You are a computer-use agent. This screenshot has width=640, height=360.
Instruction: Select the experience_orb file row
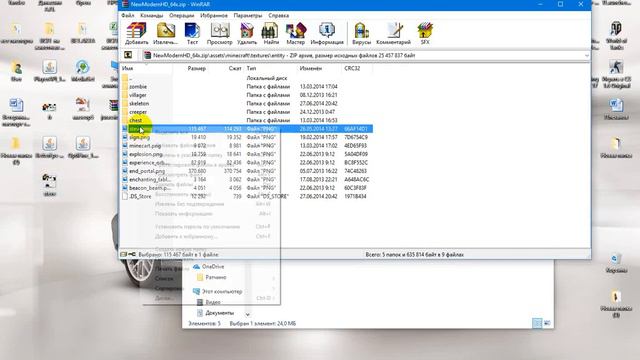point(247,163)
